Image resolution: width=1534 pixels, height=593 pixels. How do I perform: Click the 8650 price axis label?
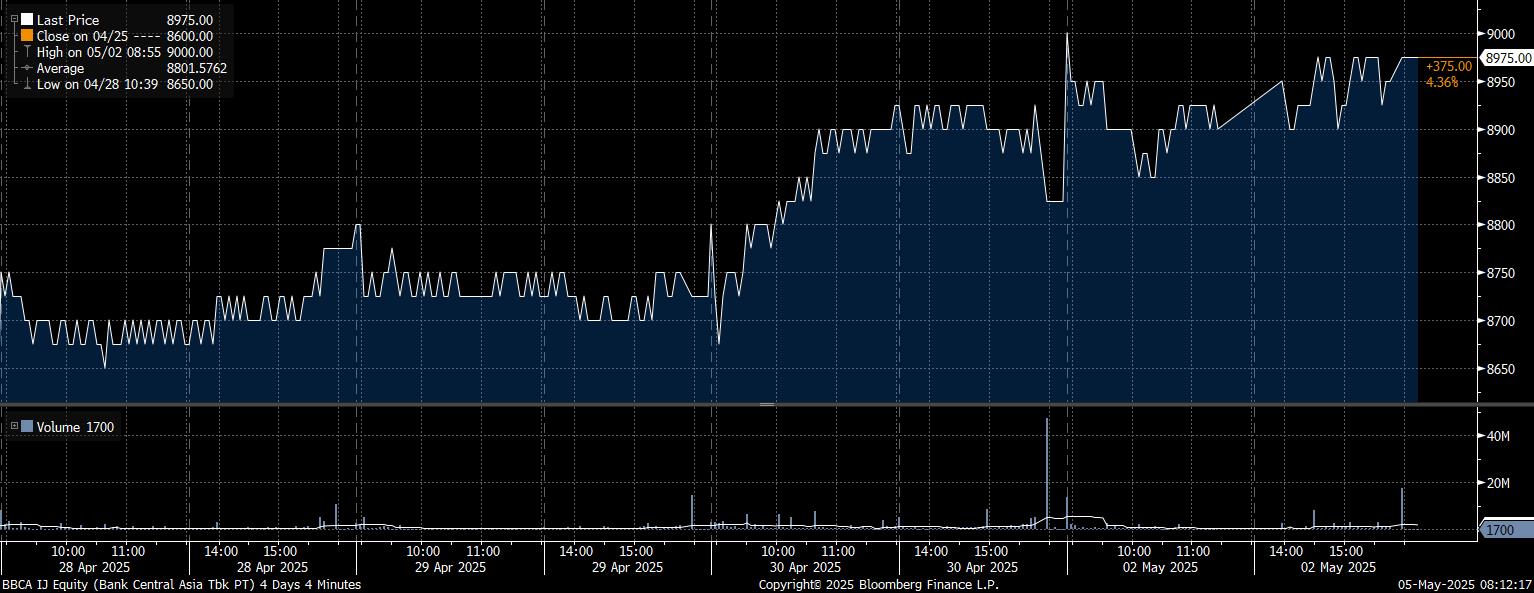pyautogui.click(x=1502, y=370)
